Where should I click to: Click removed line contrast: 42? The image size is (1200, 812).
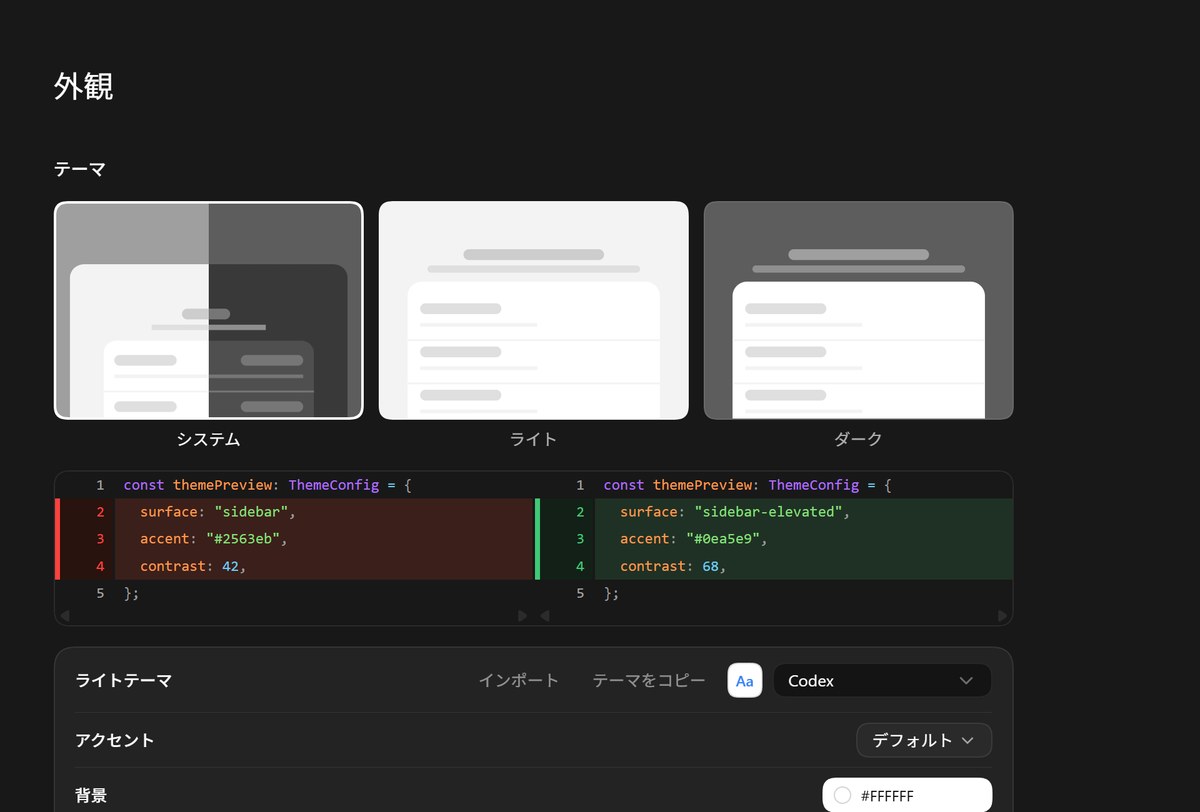coord(295,566)
